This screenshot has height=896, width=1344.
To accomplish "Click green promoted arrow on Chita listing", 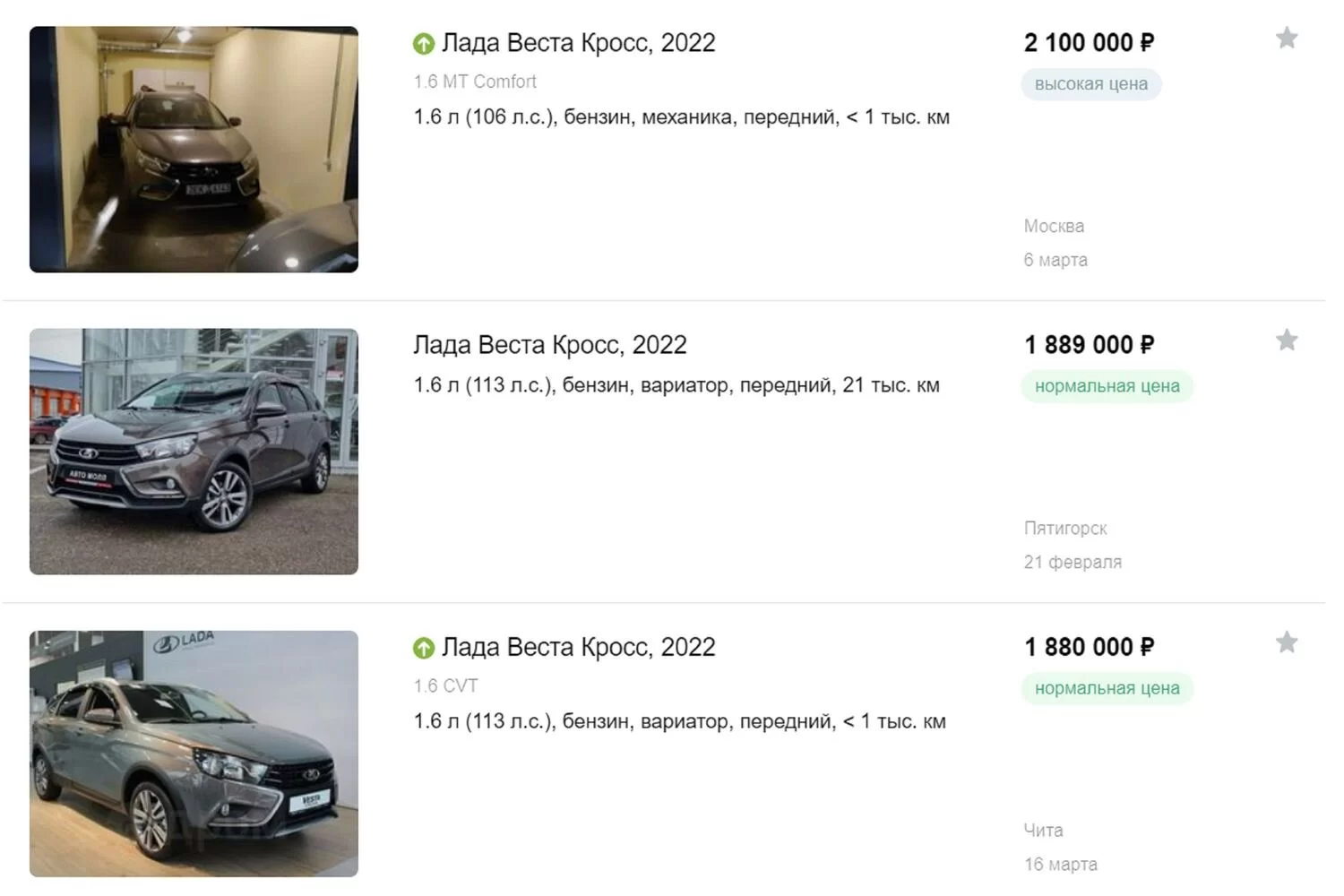I will (x=424, y=648).
